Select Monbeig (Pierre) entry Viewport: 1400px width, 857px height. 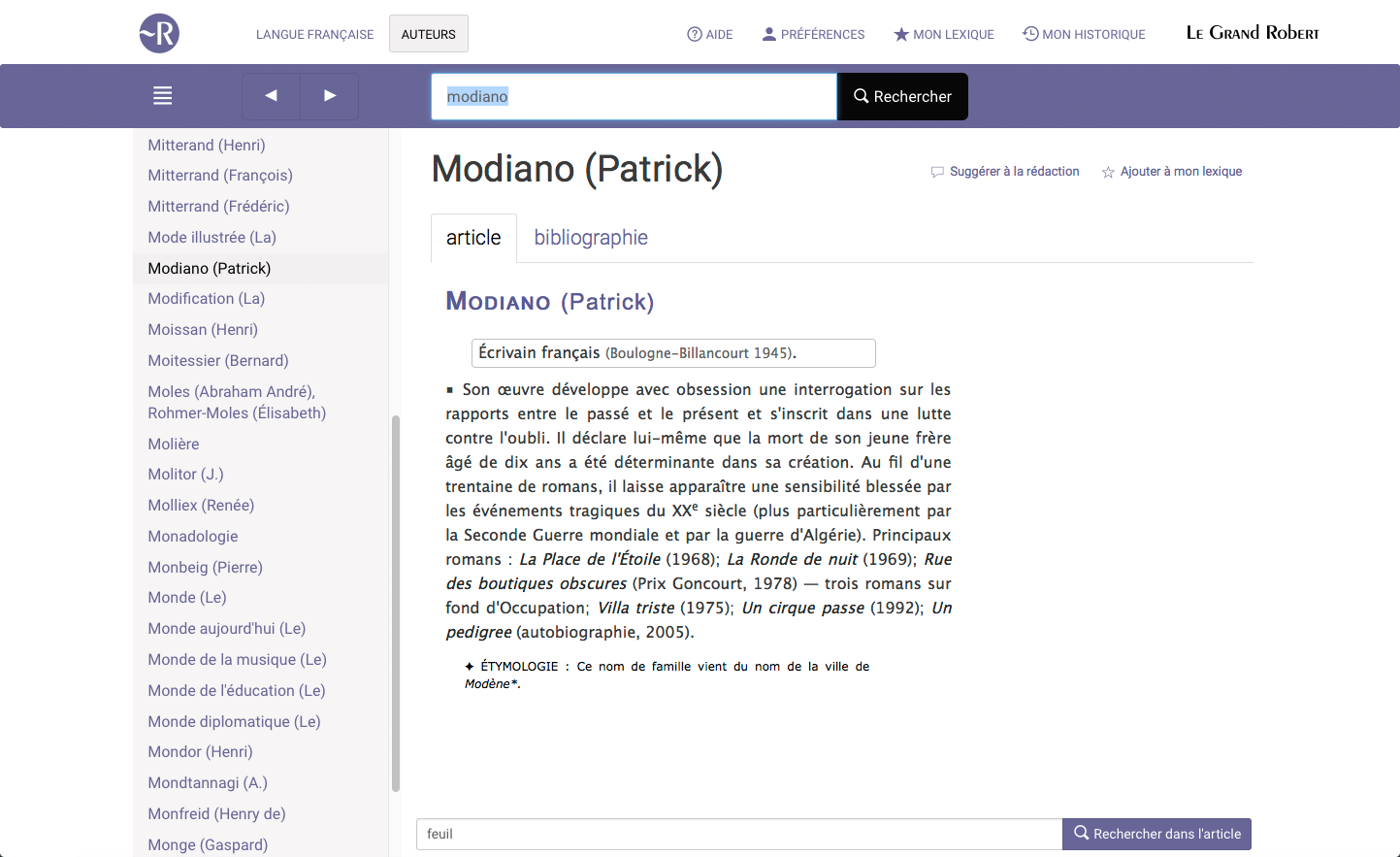pos(205,567)
